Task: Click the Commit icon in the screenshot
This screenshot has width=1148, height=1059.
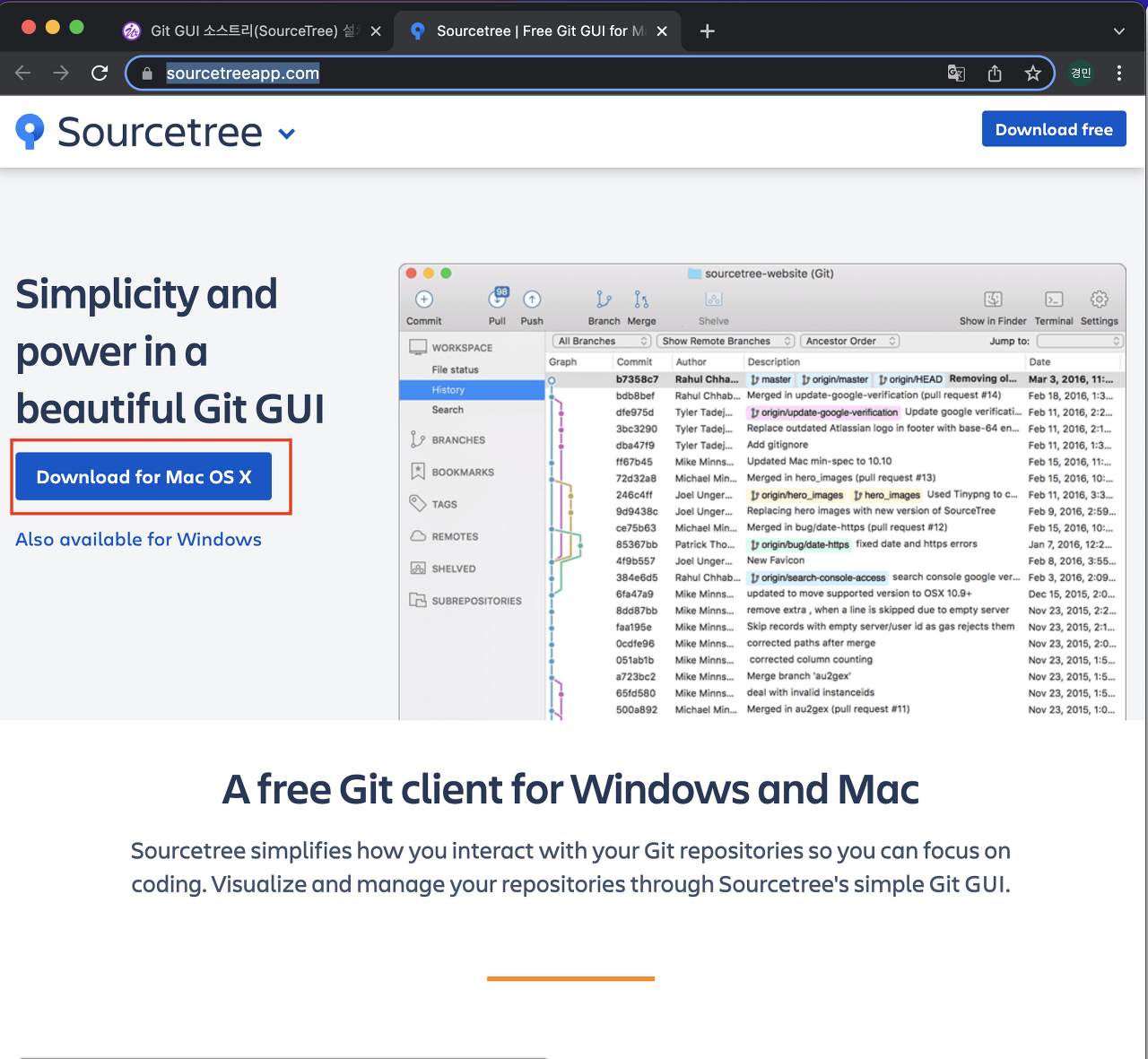Action: click(424, 299)
